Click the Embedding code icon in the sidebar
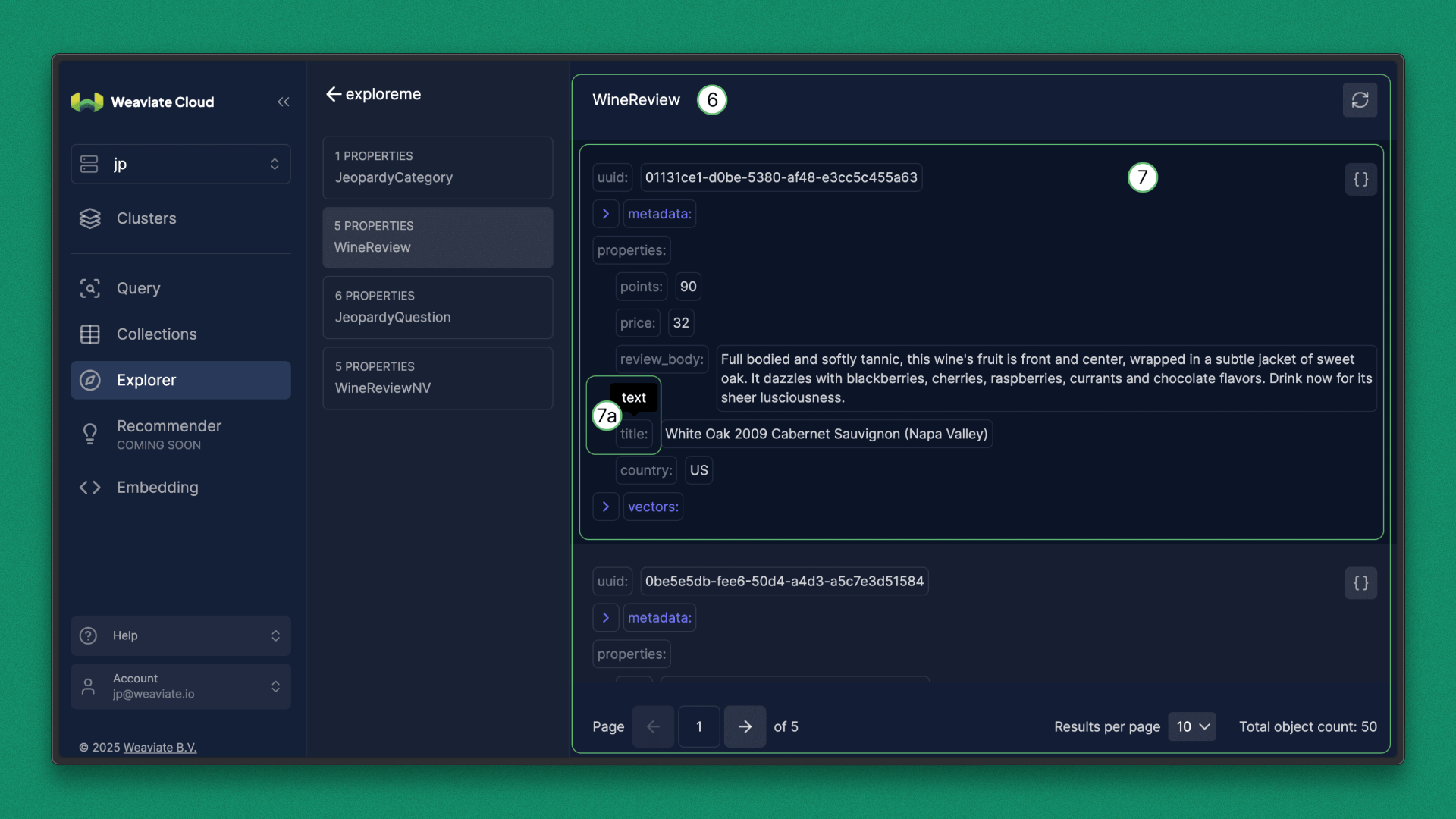1456x819 pixels. coord(90,488)
